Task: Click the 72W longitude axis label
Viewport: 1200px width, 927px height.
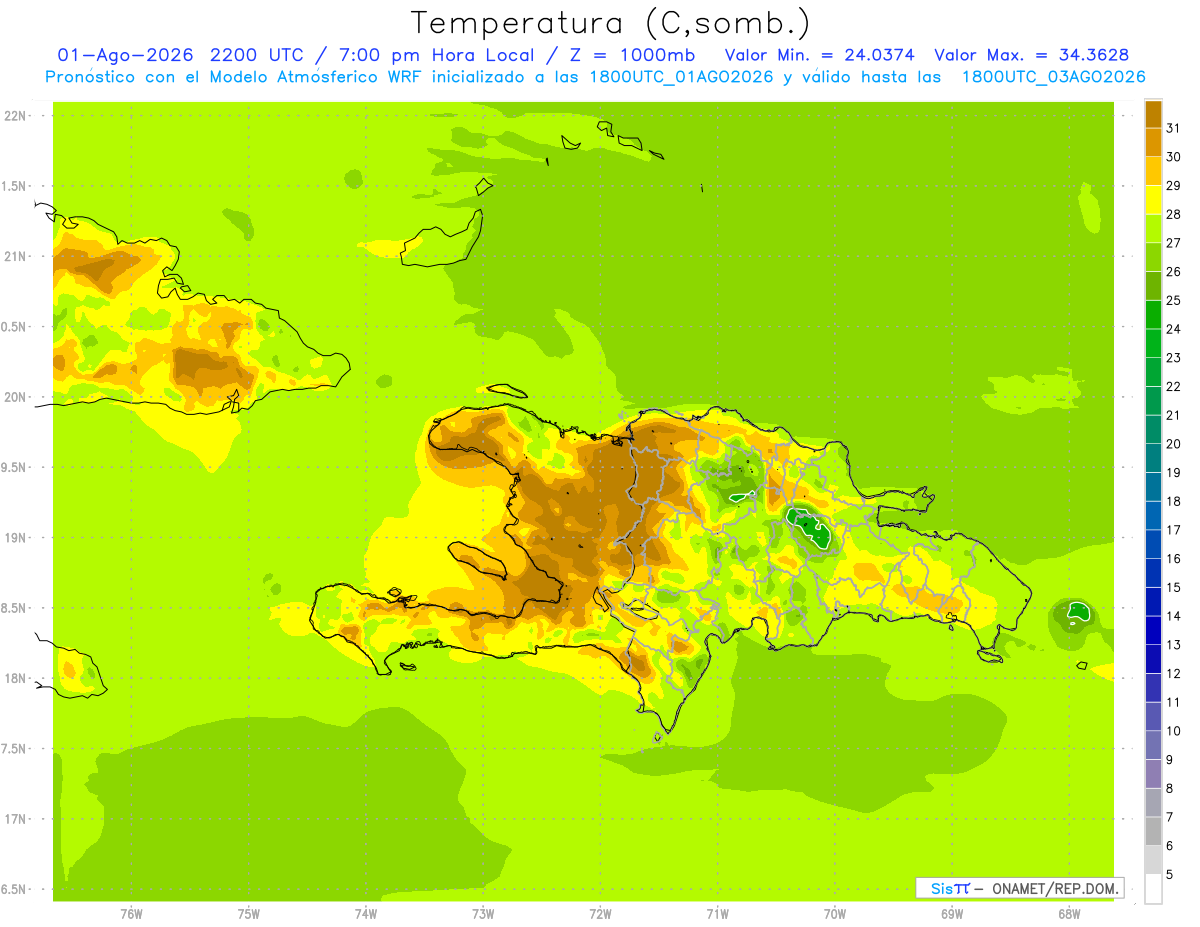Action: click(x=600, y=913)
